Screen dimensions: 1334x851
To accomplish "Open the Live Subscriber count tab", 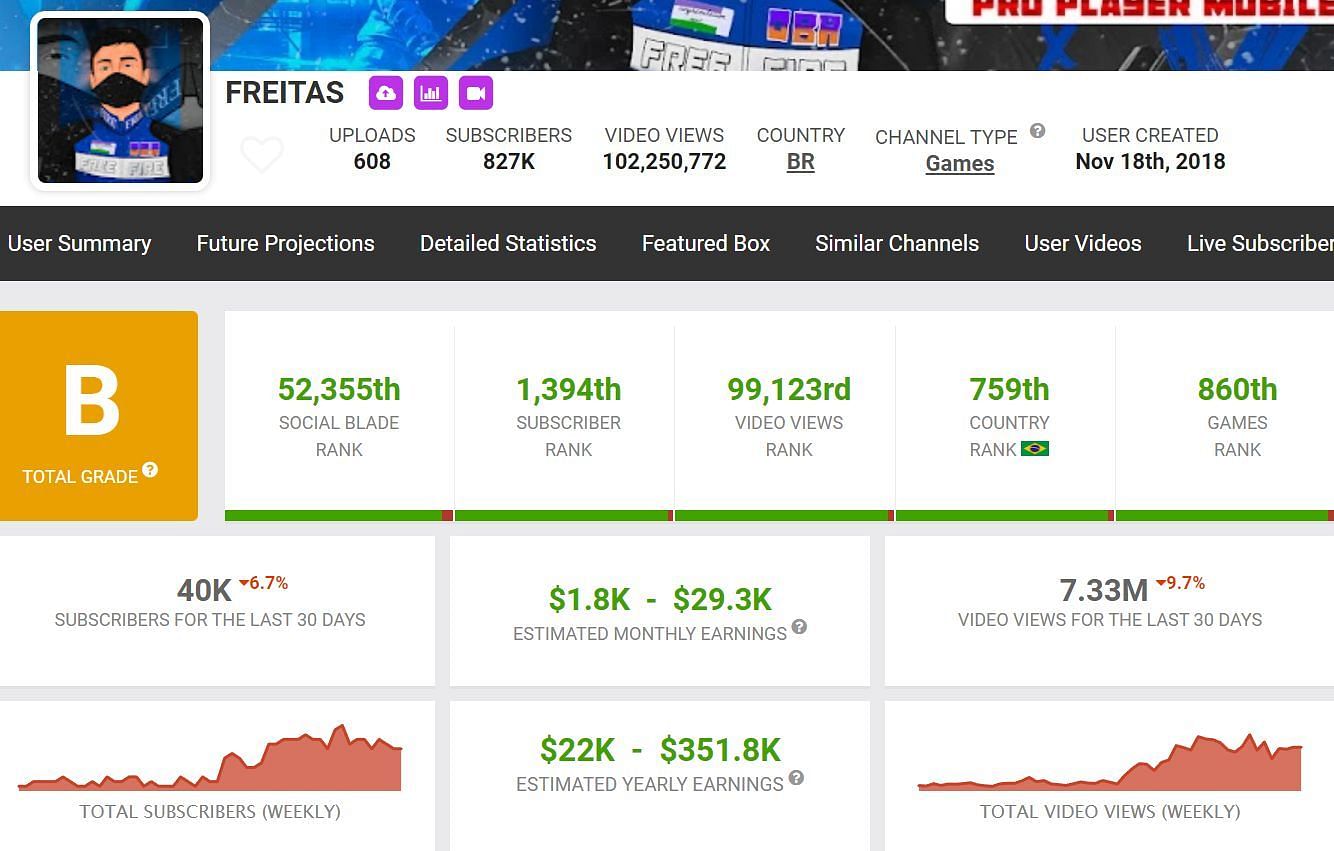I will point(1259,243).
